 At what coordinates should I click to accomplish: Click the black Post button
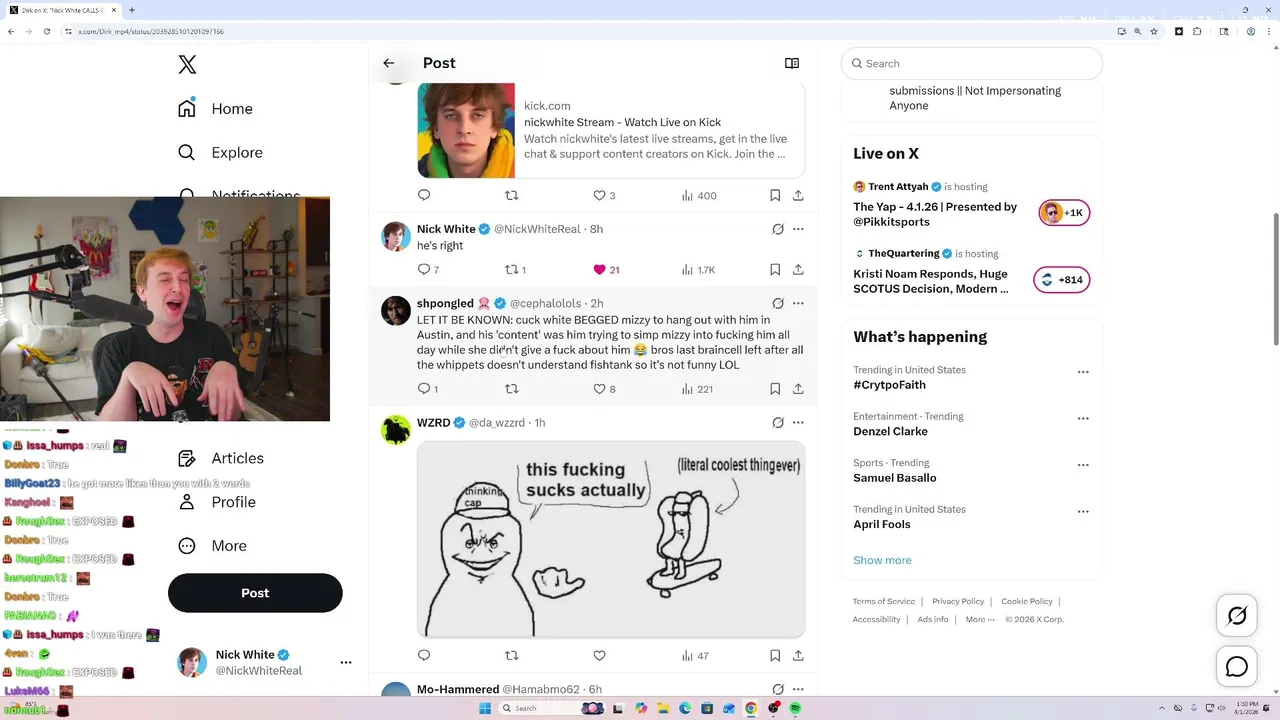coord(255,593)
